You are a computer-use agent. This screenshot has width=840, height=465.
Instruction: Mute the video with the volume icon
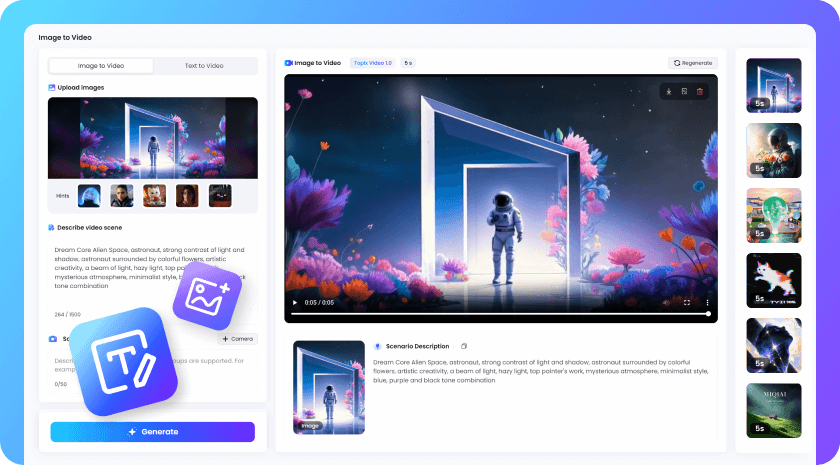(x=666, y=302)
